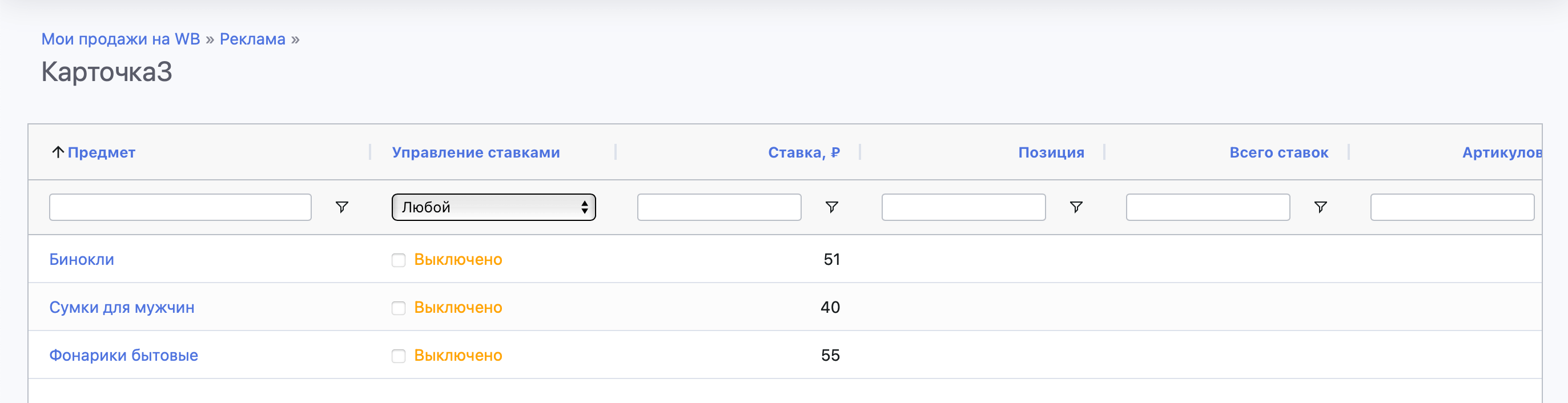This screenshot has height=403, width=1568.
Task: Click the sort arrow next to Предмет
Action: click(58, 152)
